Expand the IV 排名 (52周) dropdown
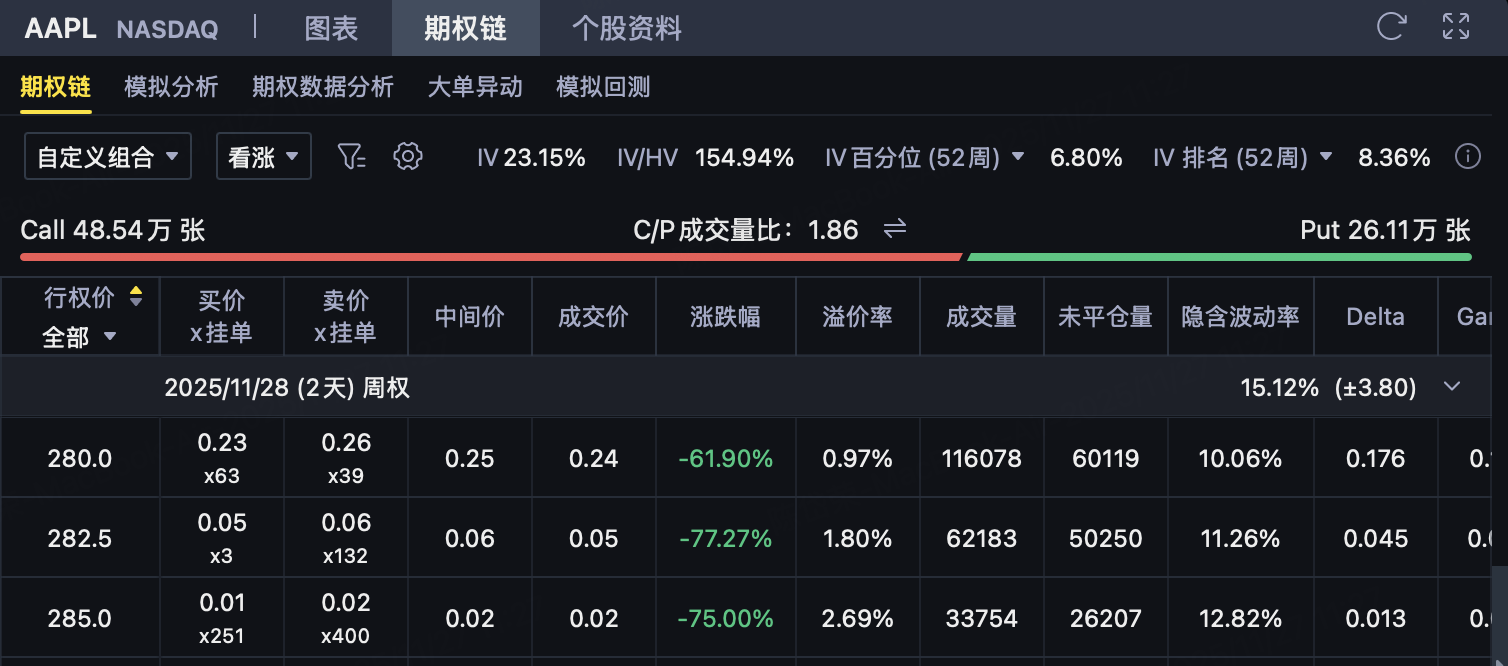The width and height of the screenshot is (1508, 666). click(1326, 157)
